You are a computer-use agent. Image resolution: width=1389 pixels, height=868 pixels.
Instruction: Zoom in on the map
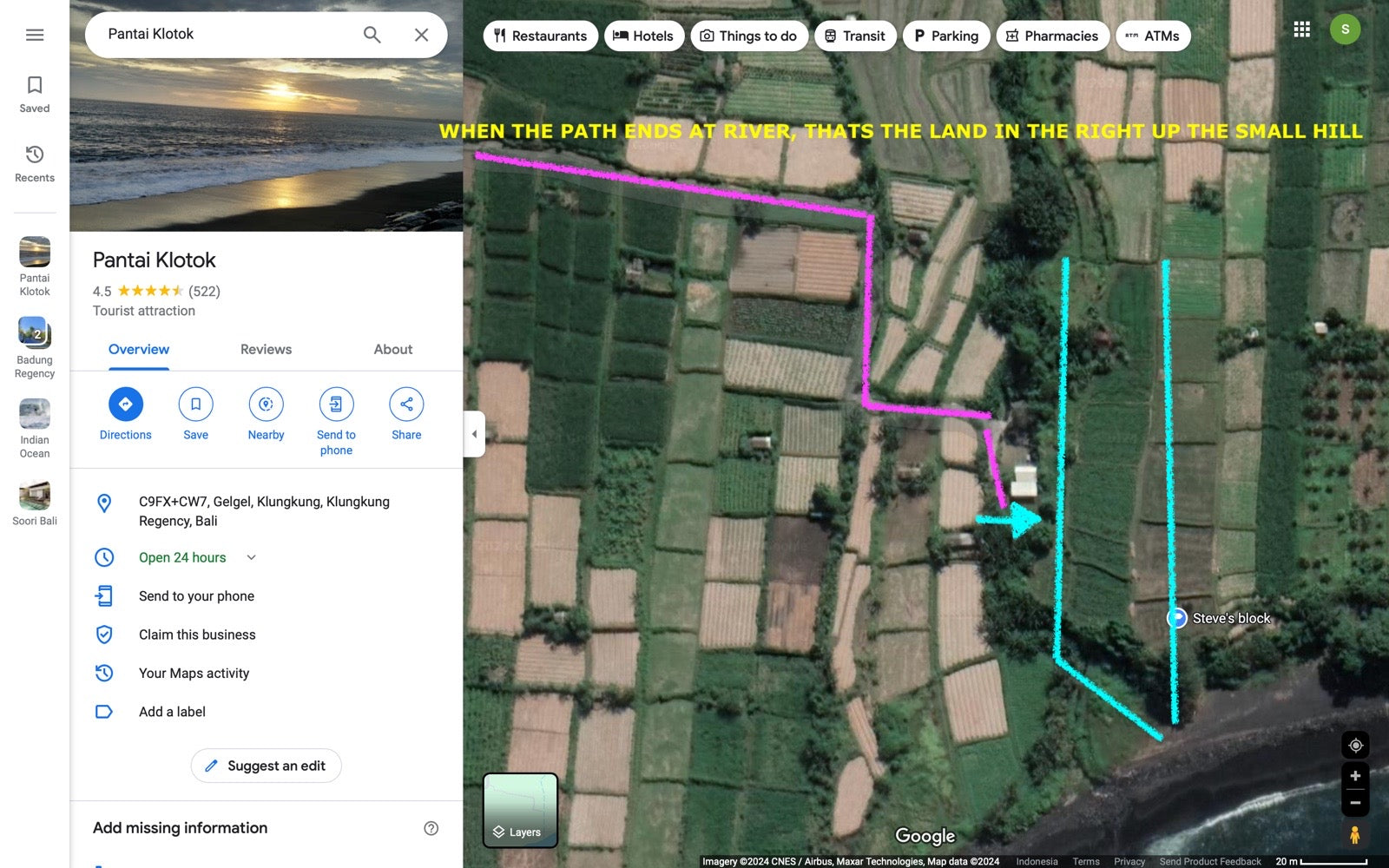click(x=1354, y=776)
